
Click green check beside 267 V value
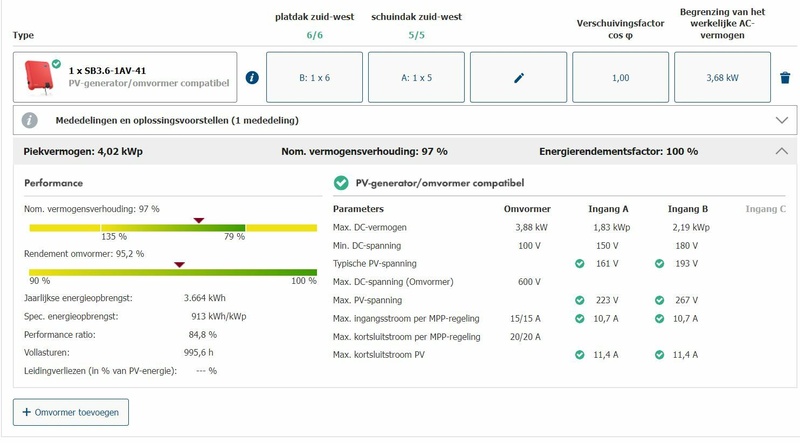point(660,300)
